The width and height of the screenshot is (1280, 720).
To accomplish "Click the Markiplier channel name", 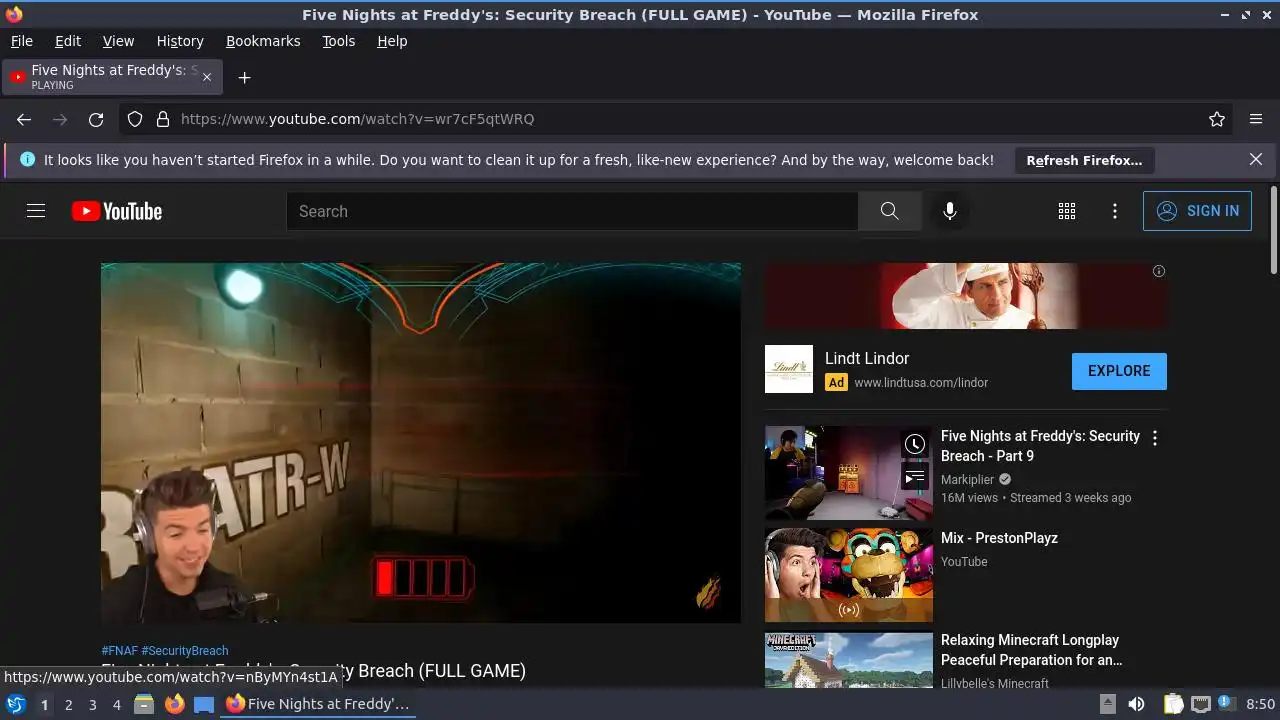I will 967,479.
